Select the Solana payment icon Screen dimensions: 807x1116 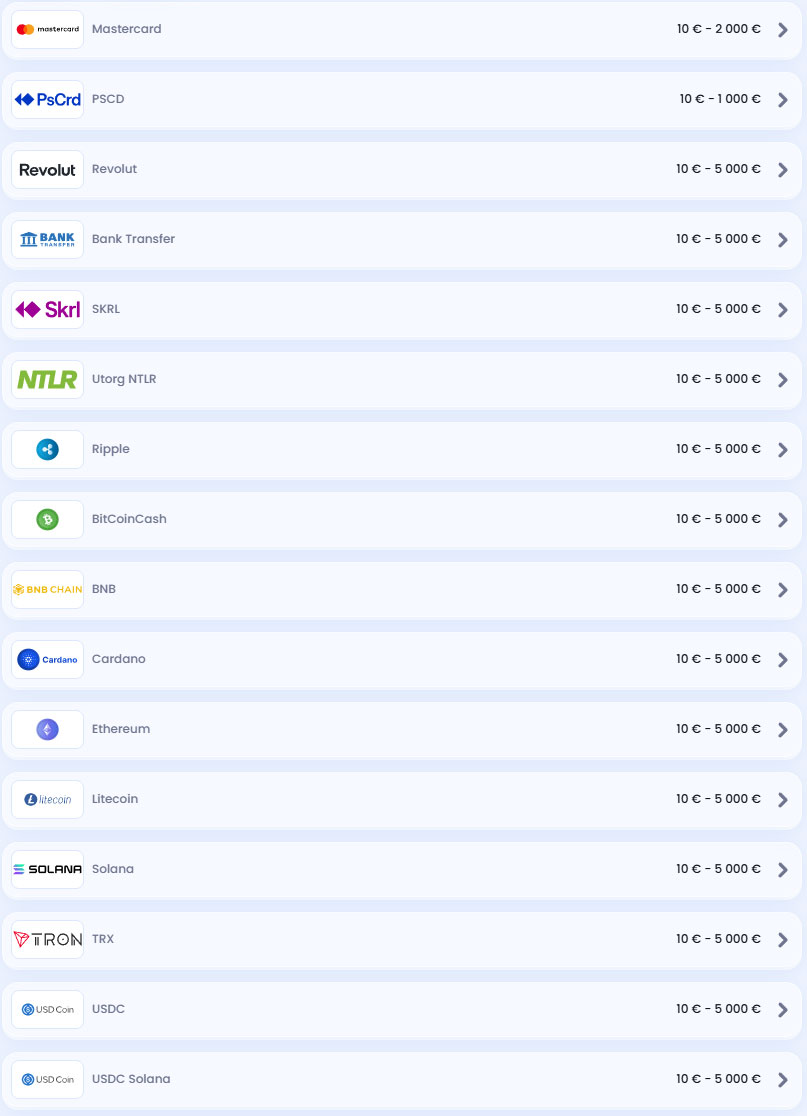47,869
